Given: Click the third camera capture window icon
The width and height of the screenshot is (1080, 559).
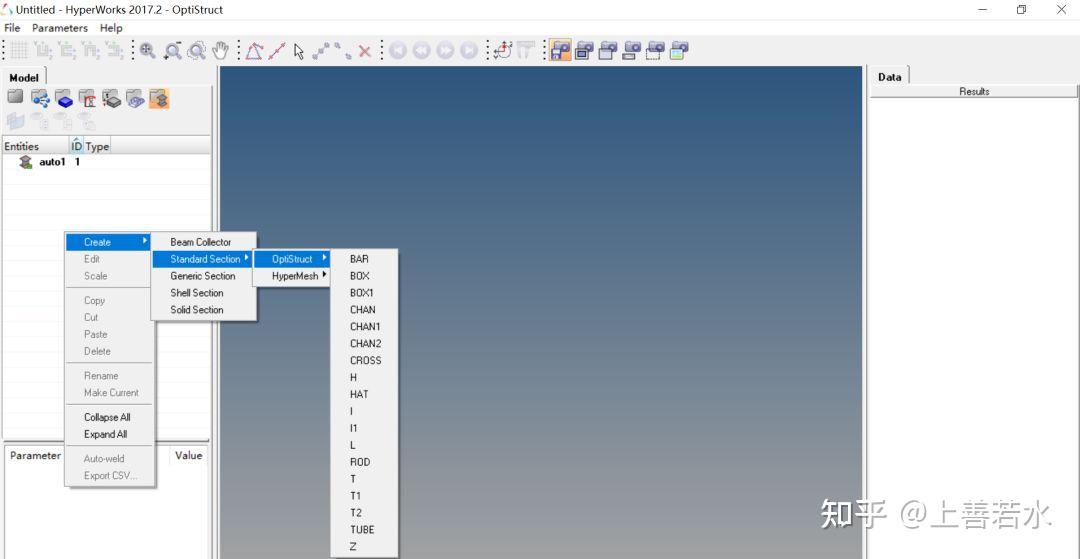Looking at the screenshot, I should coord(608,50).
